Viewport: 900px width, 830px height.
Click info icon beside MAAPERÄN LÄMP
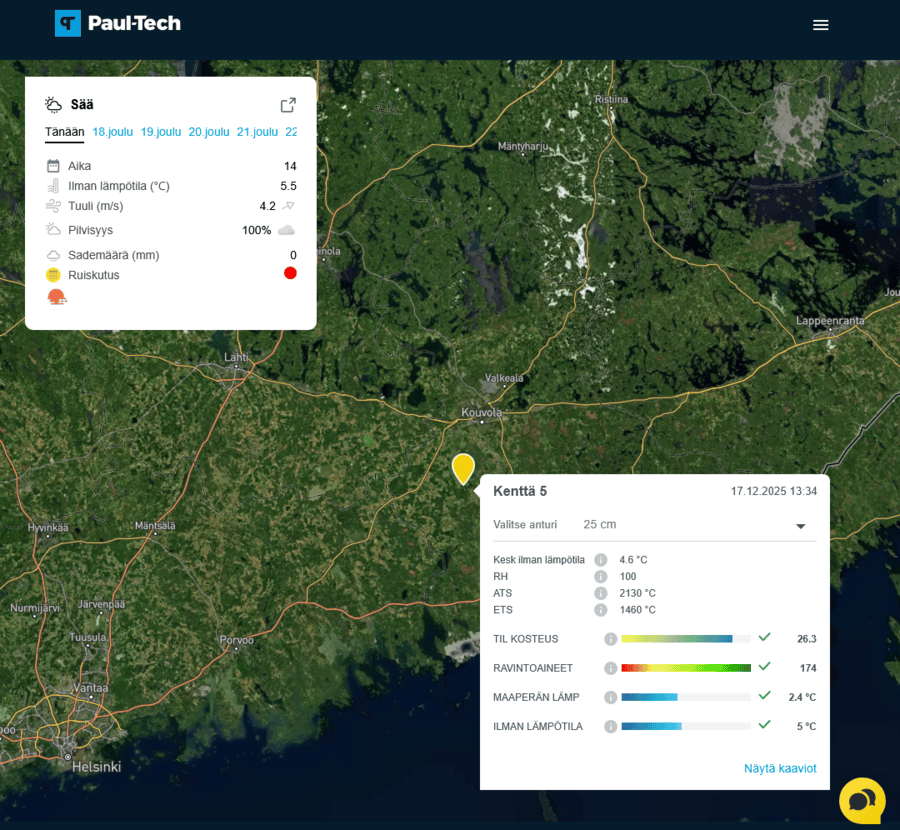tap(610, 697)
